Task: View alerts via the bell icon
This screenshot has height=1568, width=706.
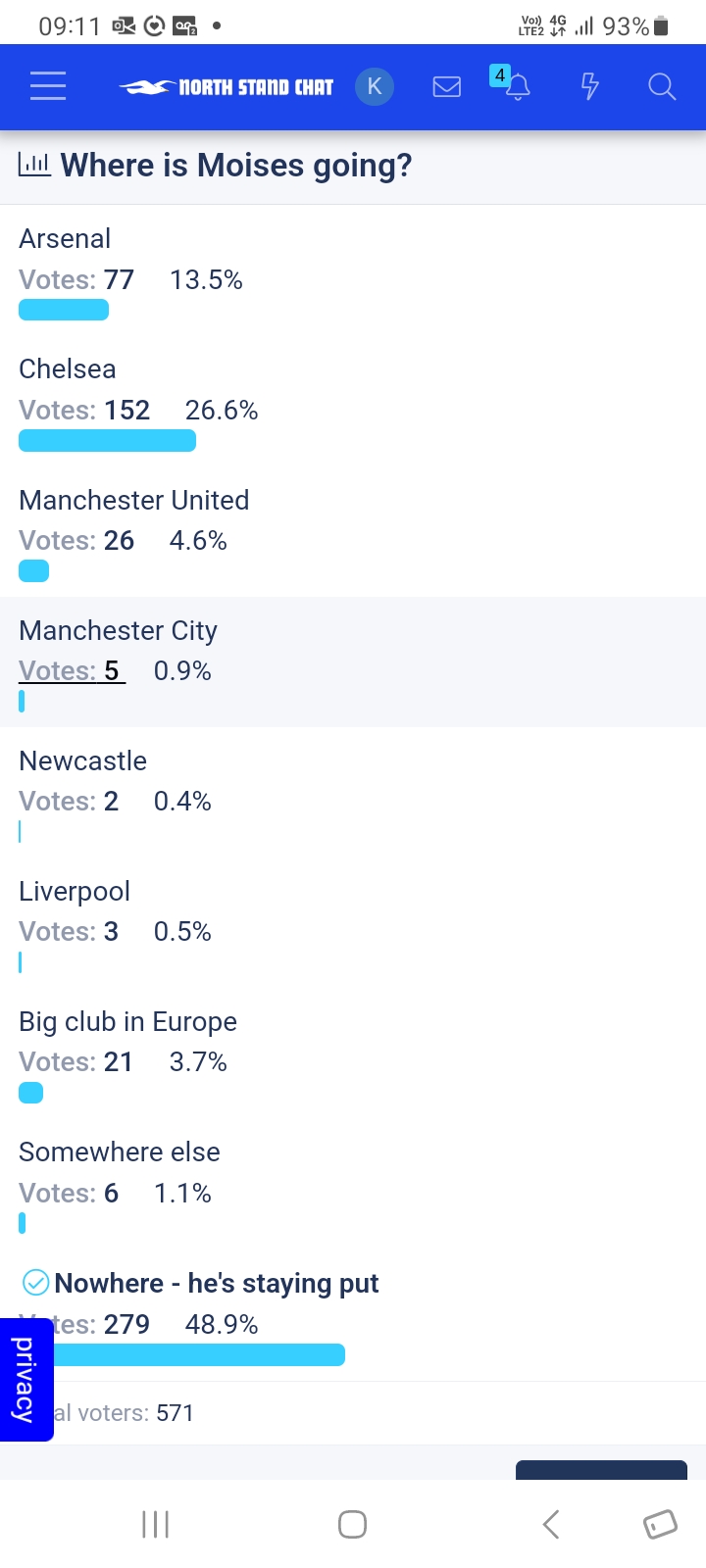Action: click(x=517, y=86)
